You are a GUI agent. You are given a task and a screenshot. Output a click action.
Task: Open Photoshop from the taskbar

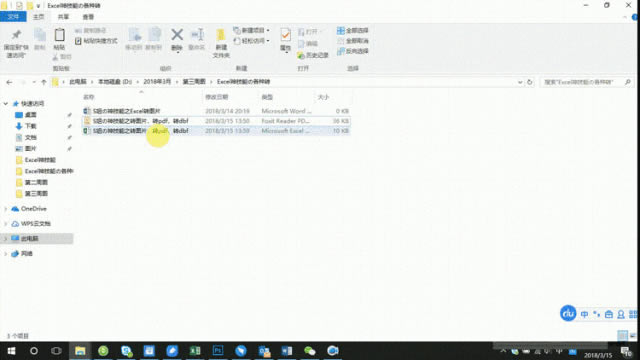tap(218, 351)
